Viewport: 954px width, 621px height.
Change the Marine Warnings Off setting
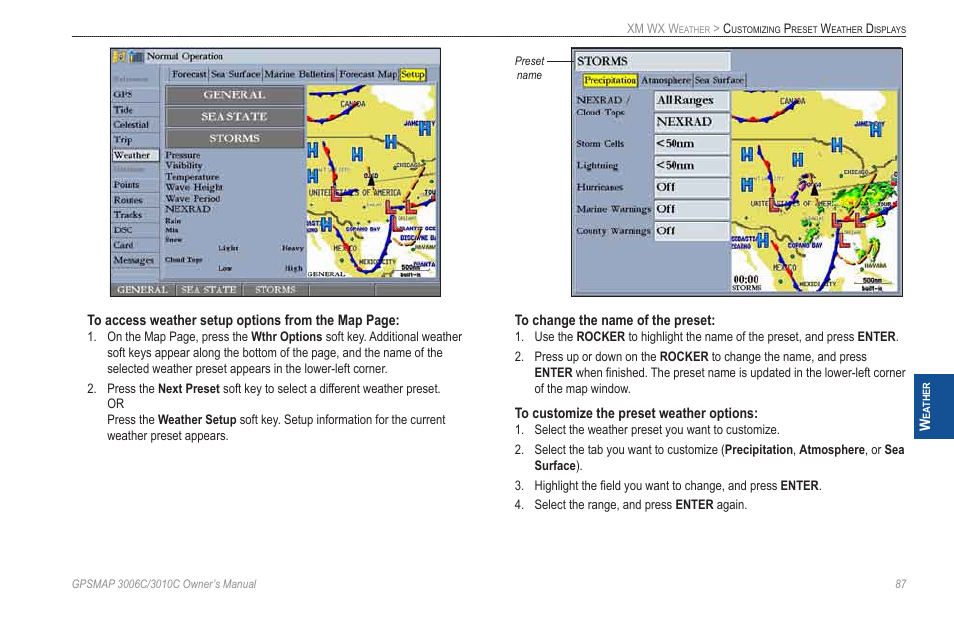pos(692,209)
